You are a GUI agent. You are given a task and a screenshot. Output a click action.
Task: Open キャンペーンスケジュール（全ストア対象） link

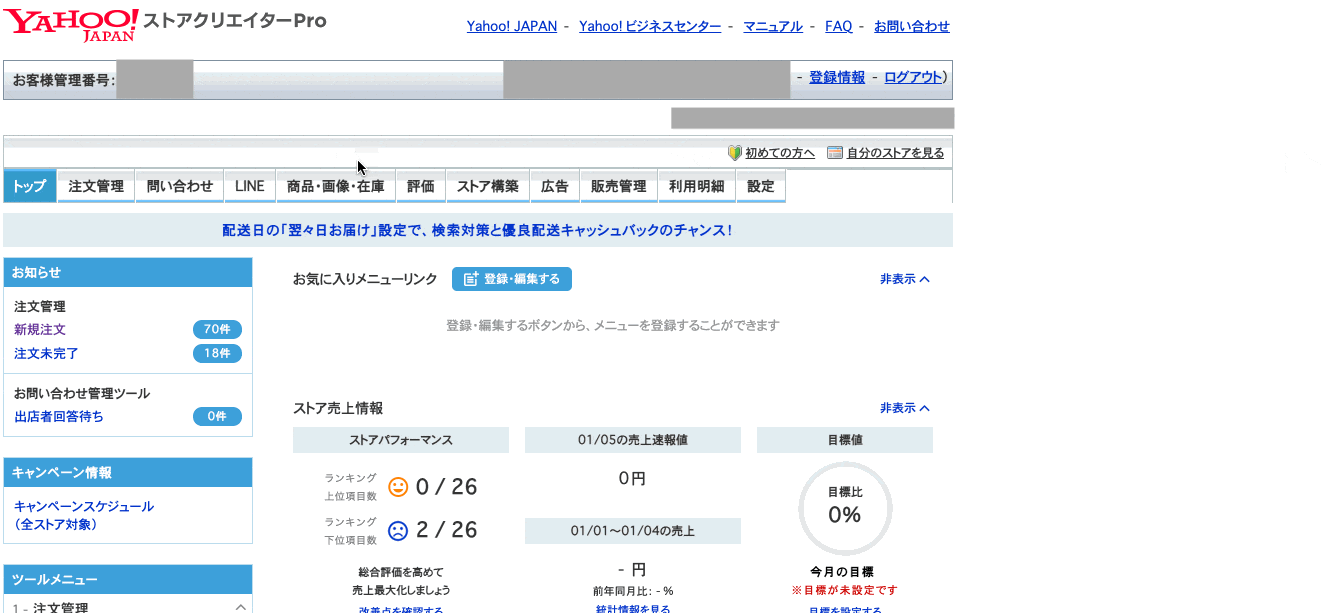pos(84,515)
